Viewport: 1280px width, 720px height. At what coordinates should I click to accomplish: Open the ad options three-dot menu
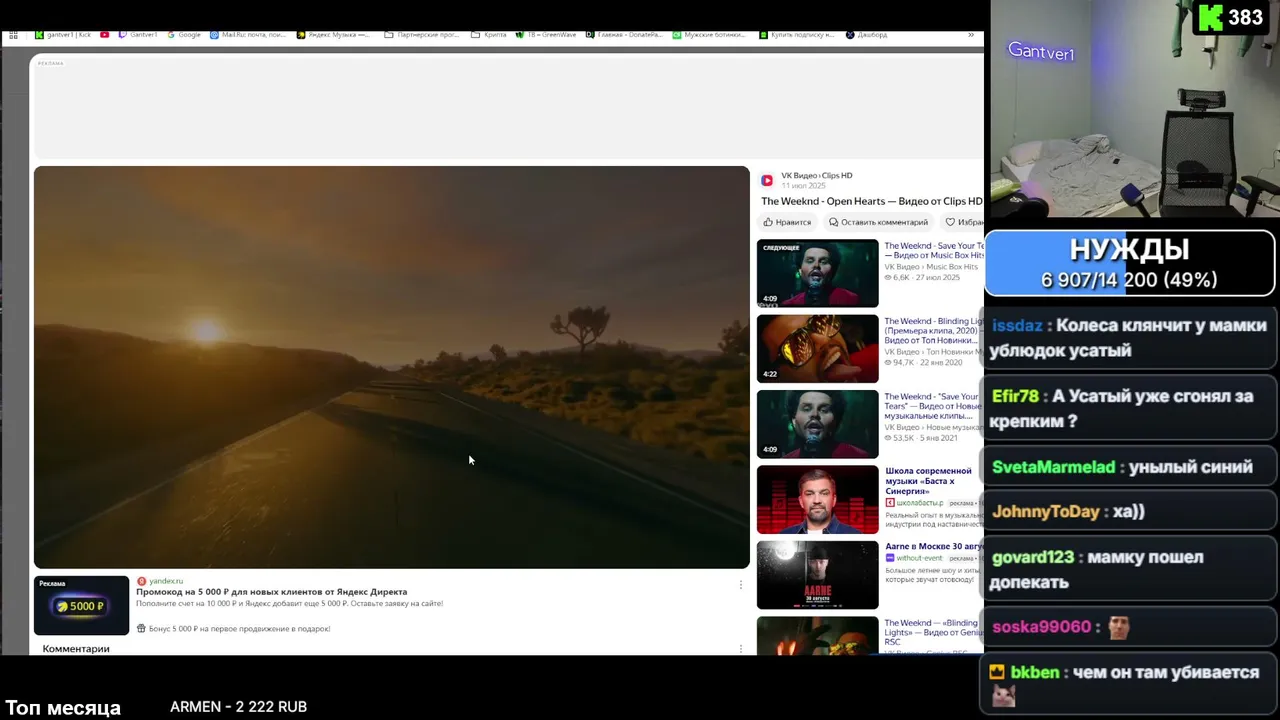click(741, 585)
